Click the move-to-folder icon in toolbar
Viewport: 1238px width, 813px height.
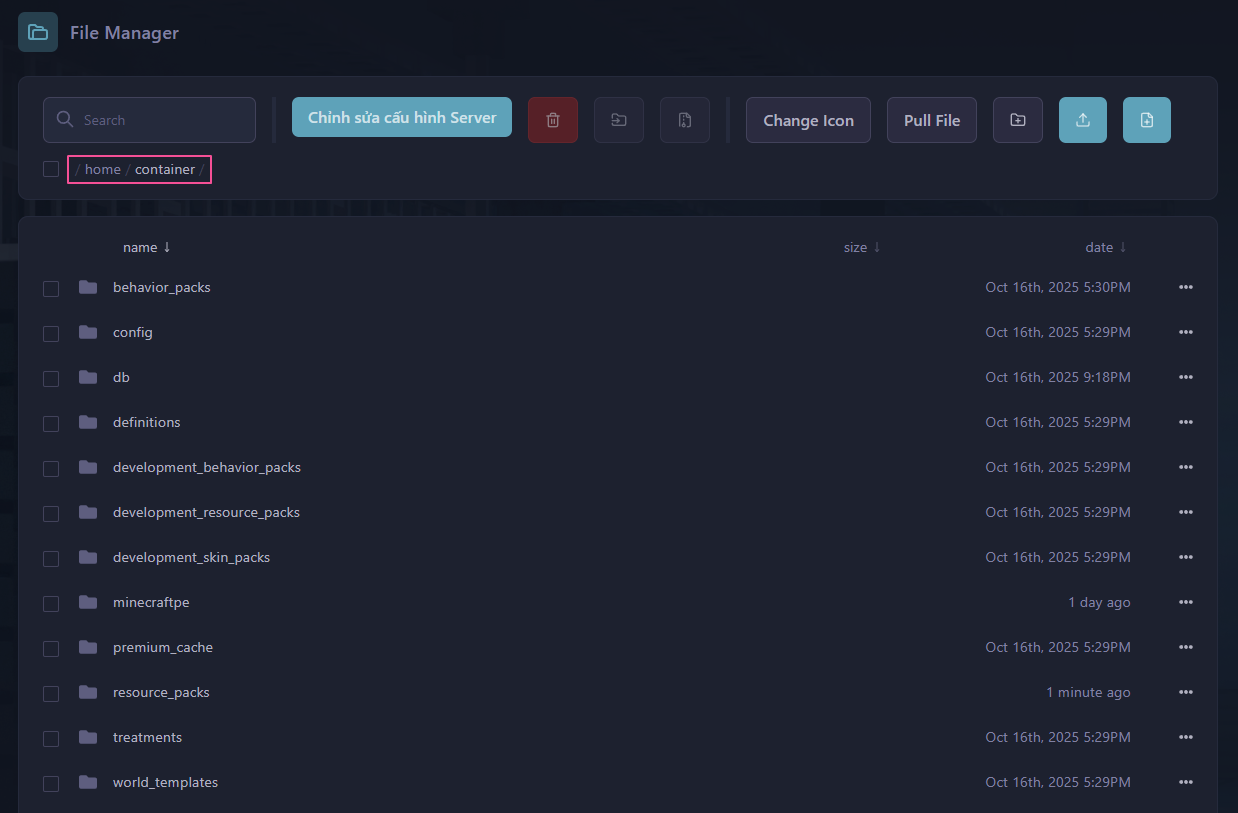618,120
